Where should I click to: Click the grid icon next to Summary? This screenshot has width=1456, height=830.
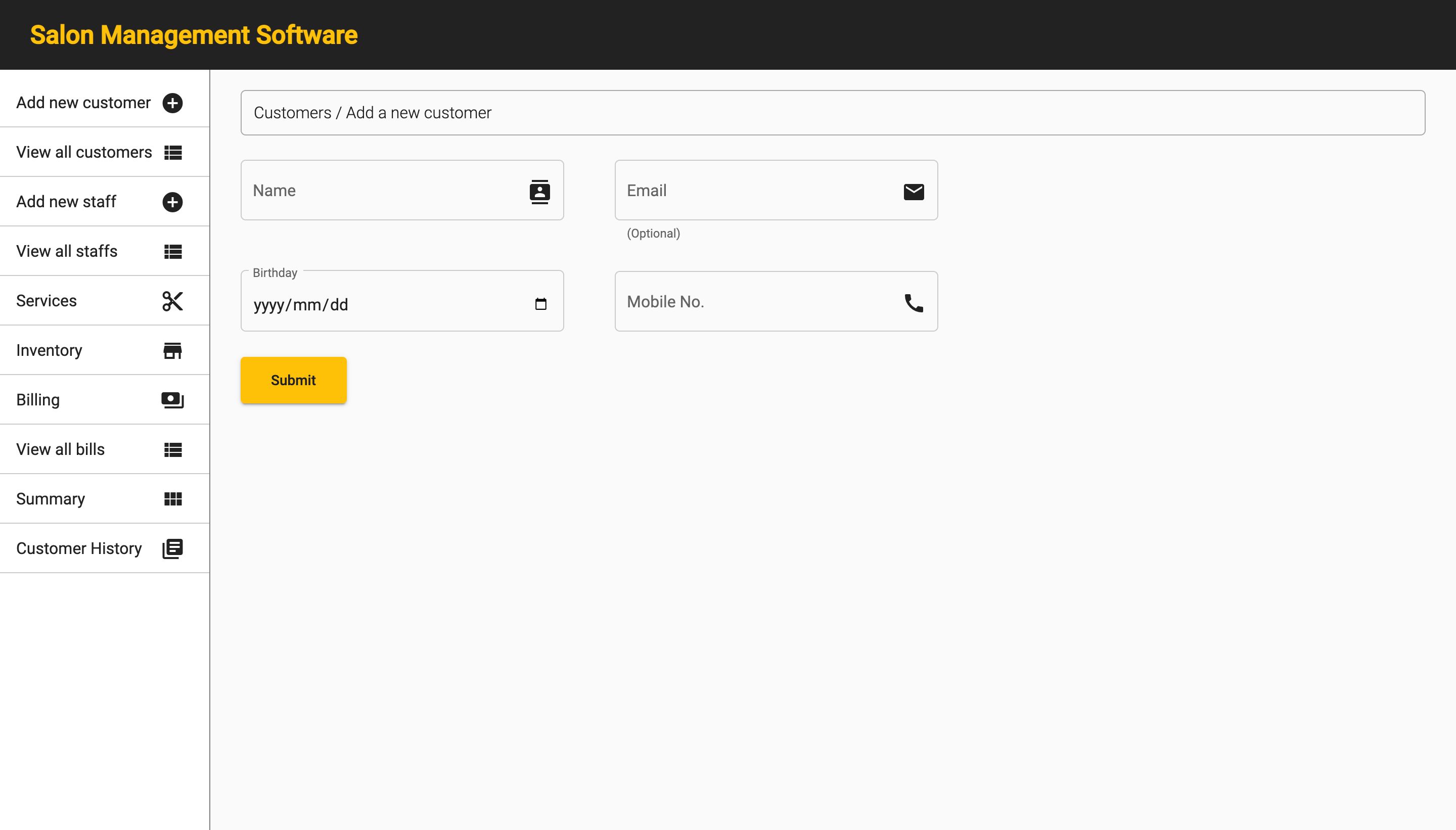click(x=173, y=499)
